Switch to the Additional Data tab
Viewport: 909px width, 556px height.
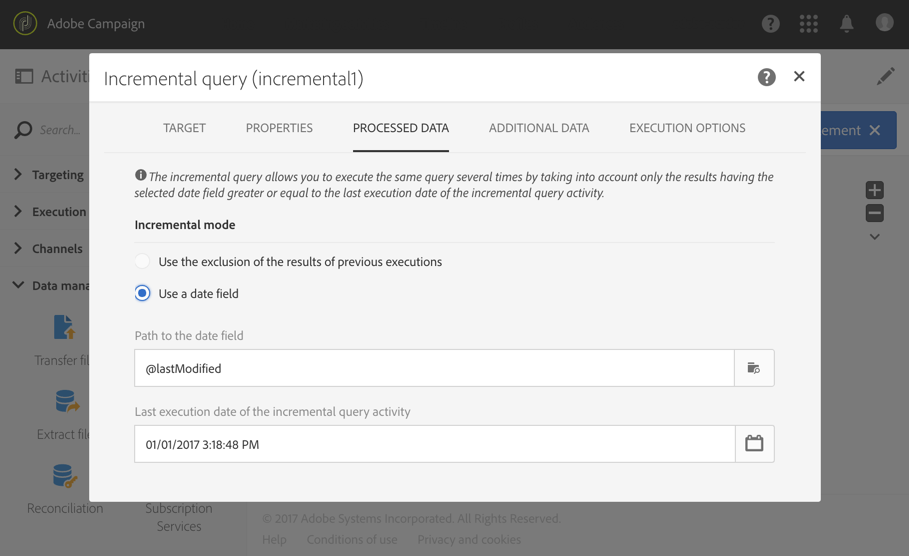click(x=539, y=128)
